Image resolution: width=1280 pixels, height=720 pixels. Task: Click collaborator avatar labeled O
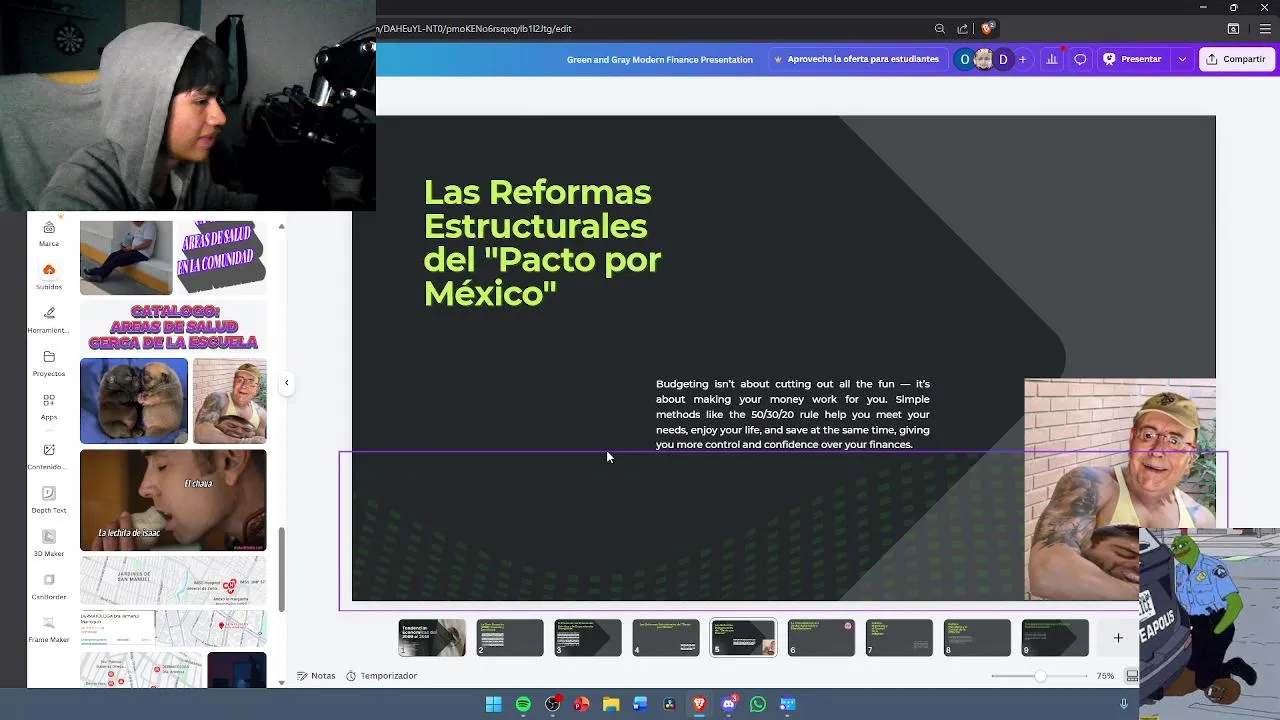(x=964, y=59)
